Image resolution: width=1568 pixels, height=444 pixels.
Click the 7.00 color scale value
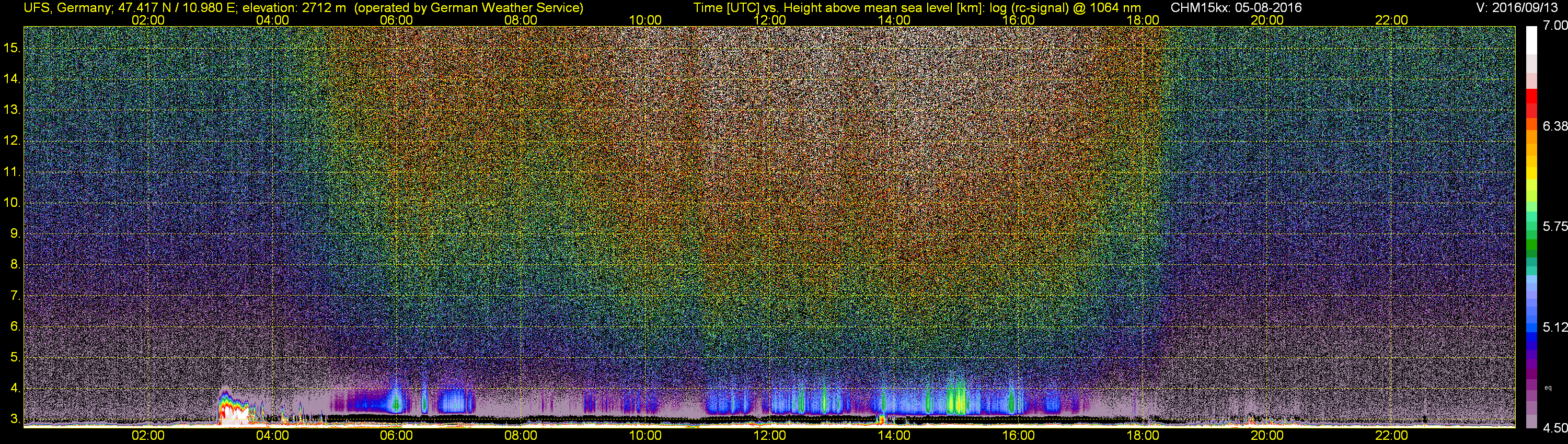tap(1554, 26)
